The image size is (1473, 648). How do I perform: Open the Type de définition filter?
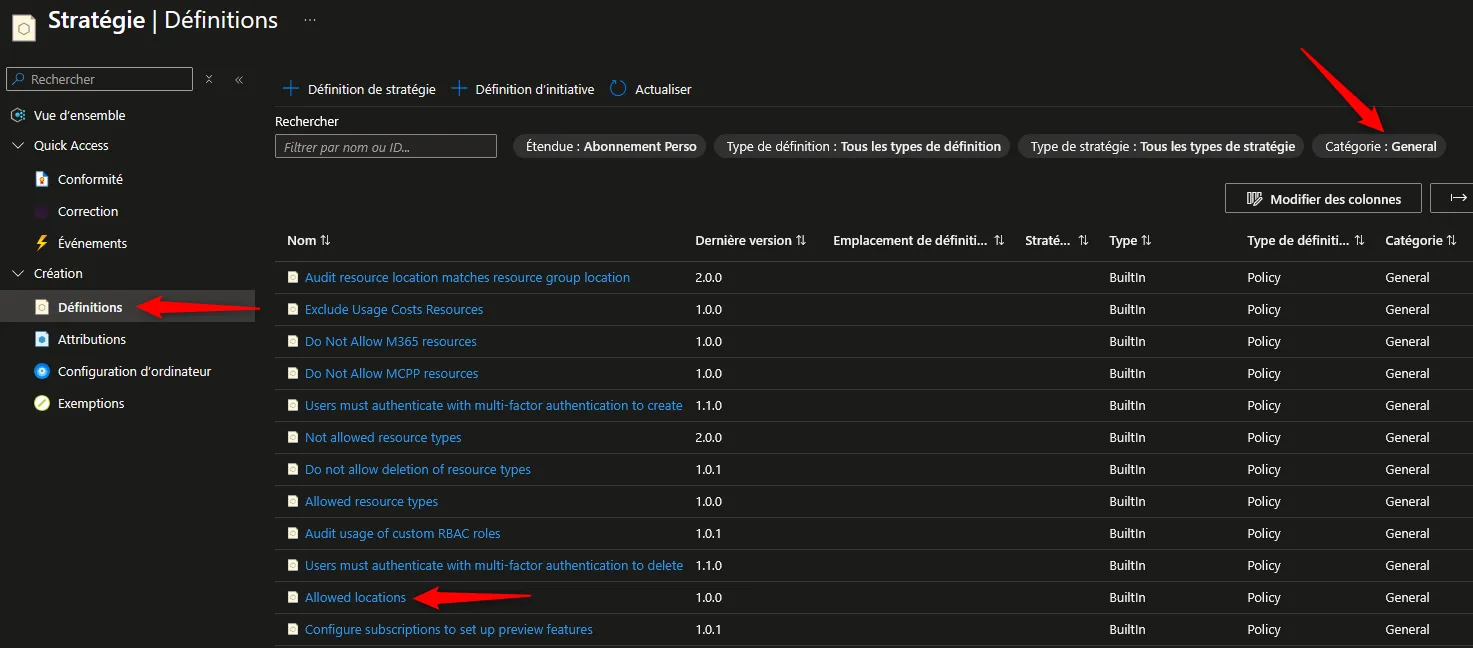point(863,146)
